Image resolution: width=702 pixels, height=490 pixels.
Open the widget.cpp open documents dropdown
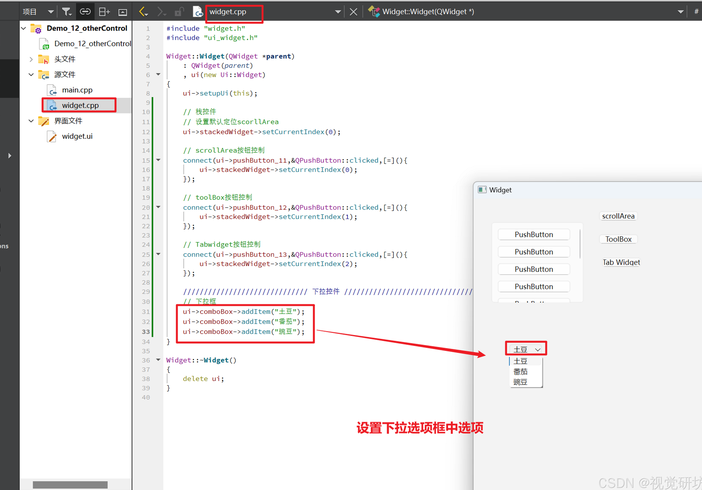338,12
